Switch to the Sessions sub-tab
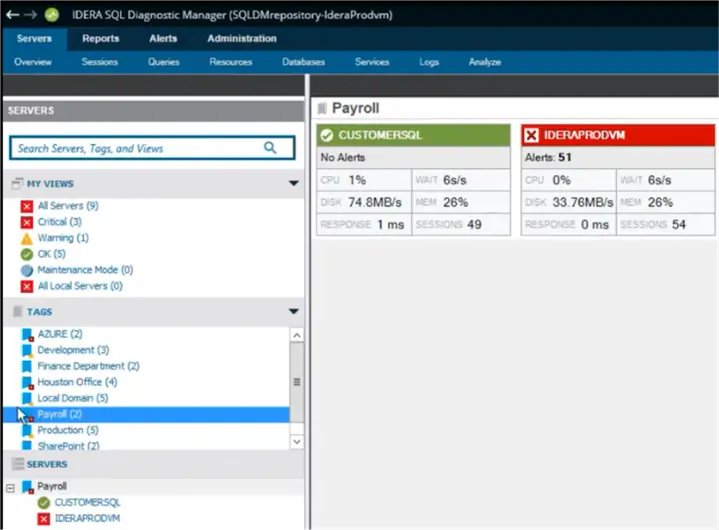The image size is (719, 530). [100, 62]
